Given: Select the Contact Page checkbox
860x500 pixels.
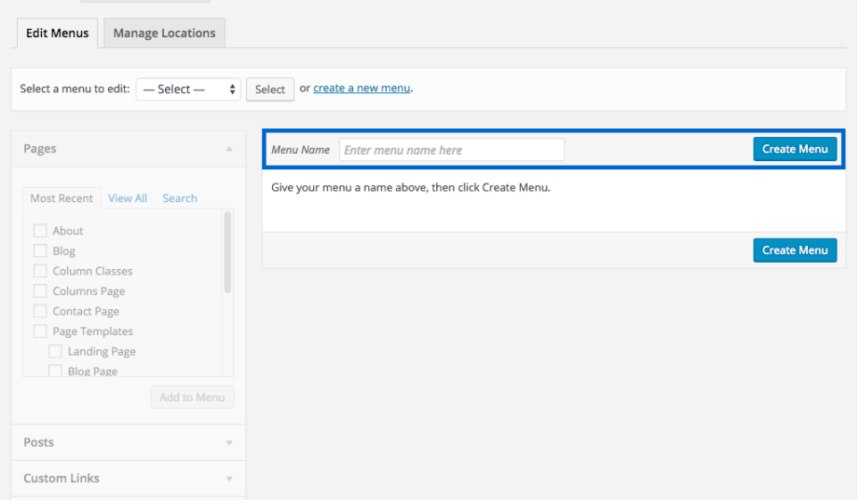Looking at the screenshot, I should click(40, 311).
